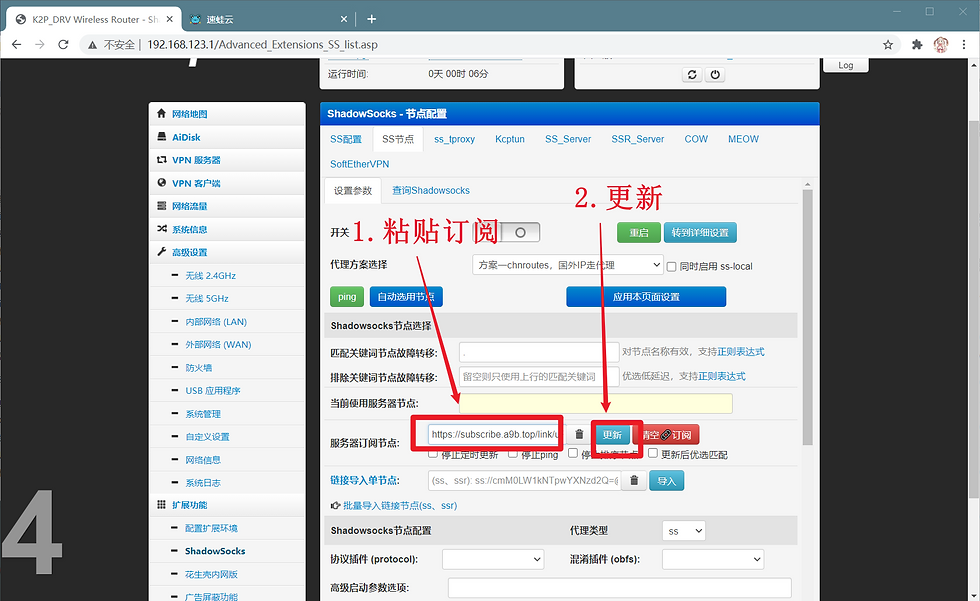Screen dimensions: 980x601
Task: Click the green 重启 button
Action: pos(639,232)
